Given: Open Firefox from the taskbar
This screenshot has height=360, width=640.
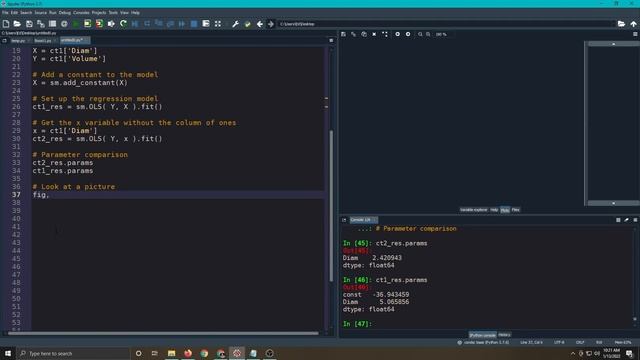Looking at the screenshot, I should pyautogui.click(x=188, y=353).
